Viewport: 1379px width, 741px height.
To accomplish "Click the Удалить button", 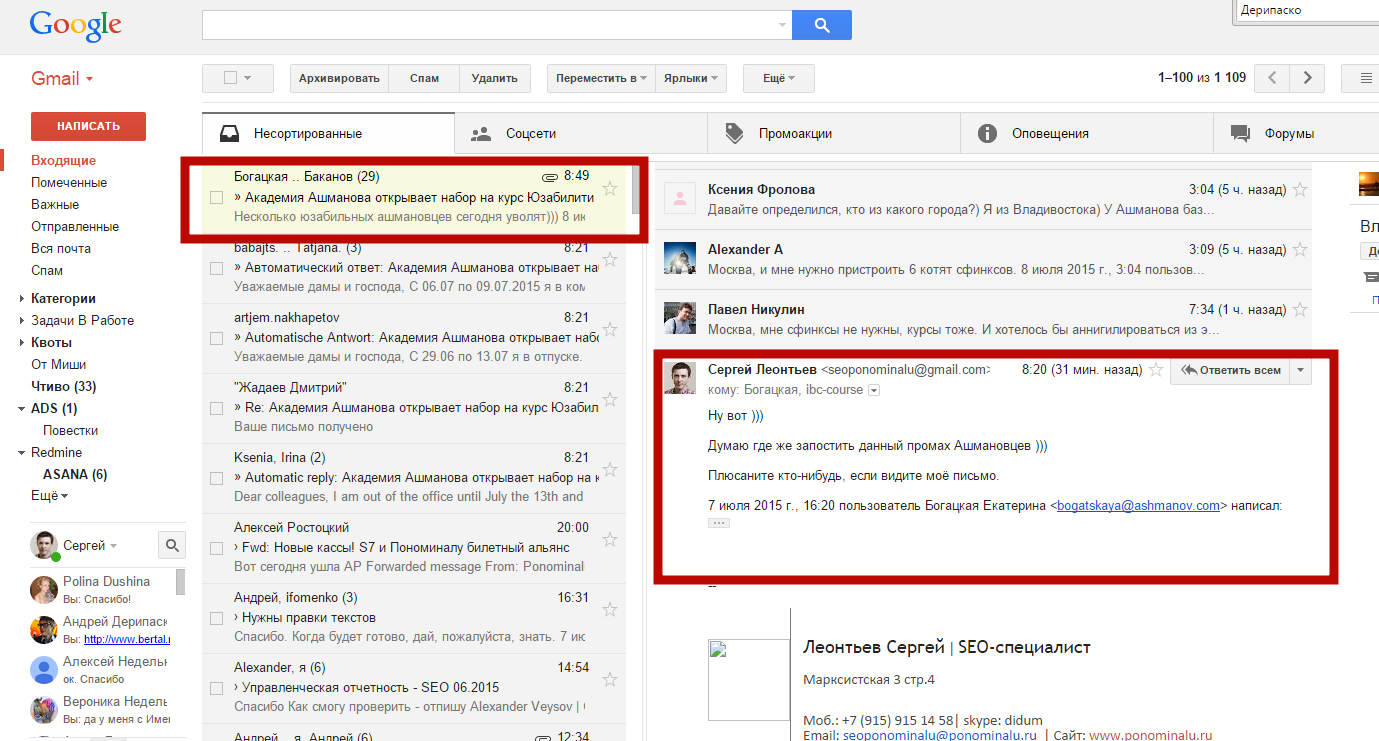I will (x=494, y=78).
